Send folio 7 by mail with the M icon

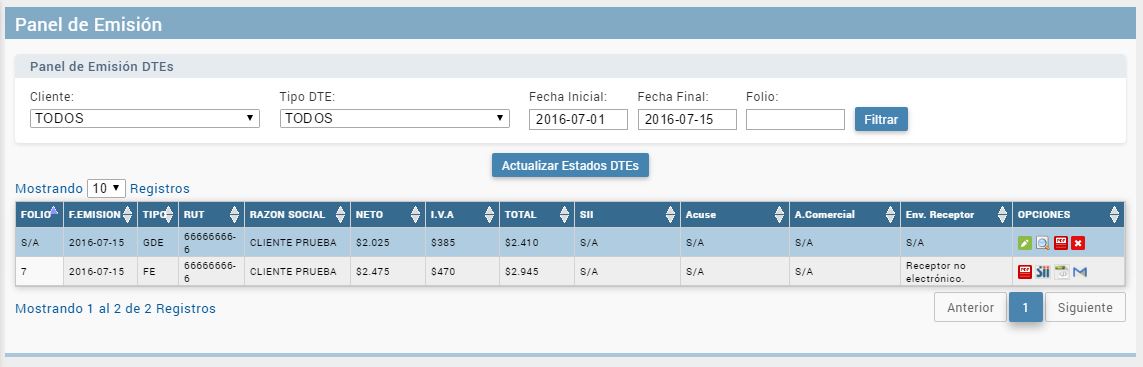[1080, 271]
